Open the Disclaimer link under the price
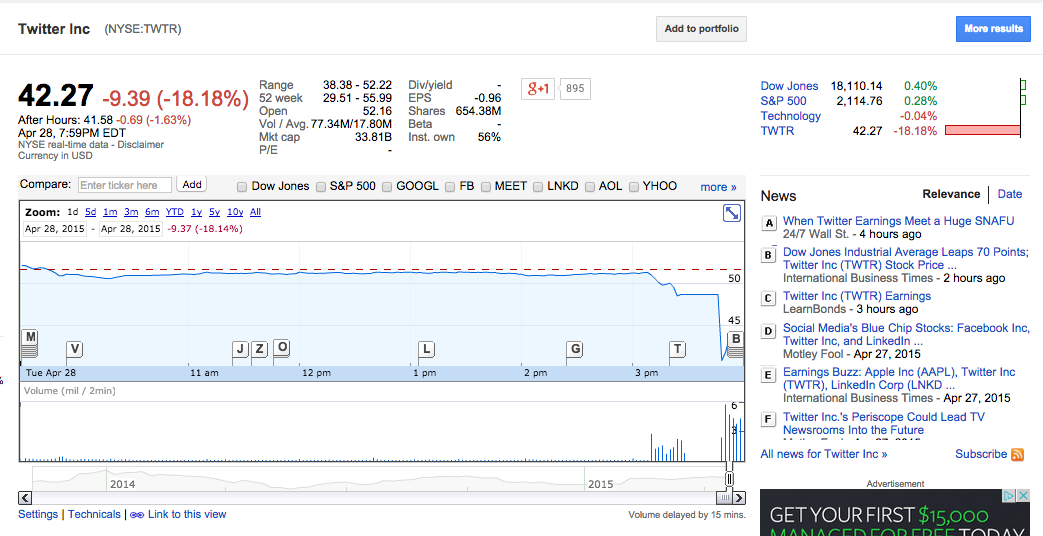Screen dimensions: 1043x536 [140, 144]
